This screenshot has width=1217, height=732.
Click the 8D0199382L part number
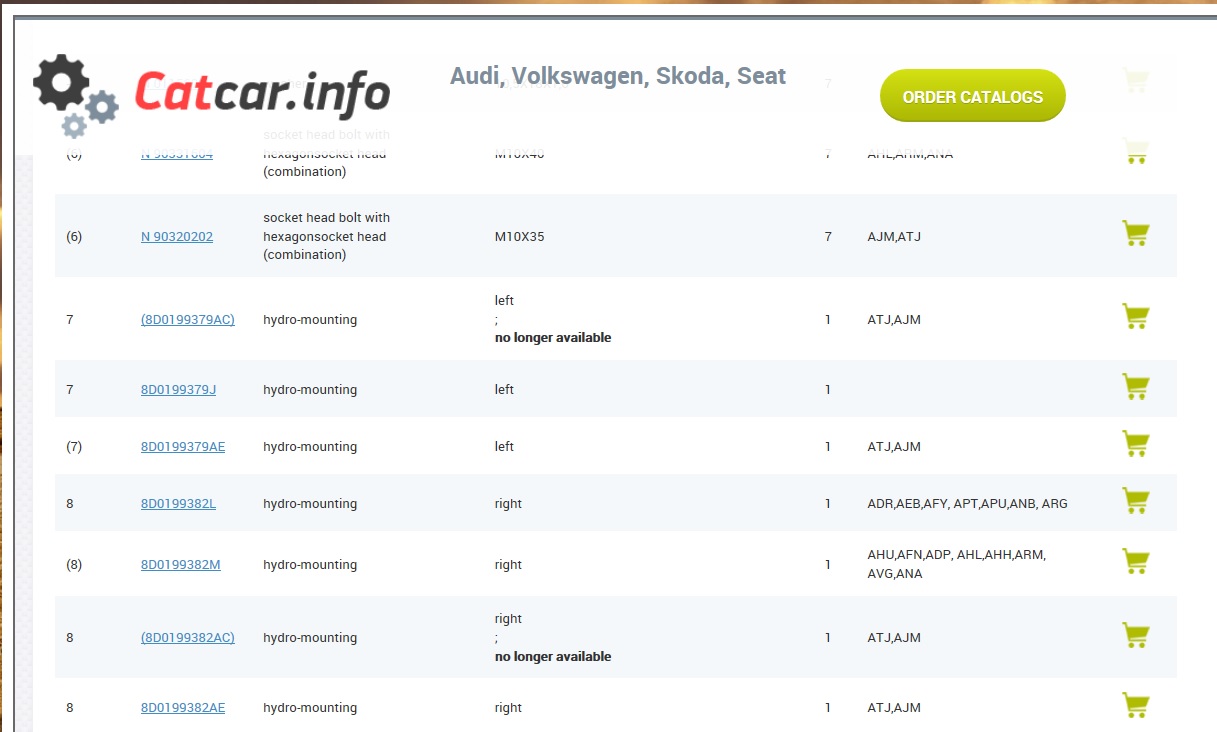pyautogui.click(x=178, y=504)
